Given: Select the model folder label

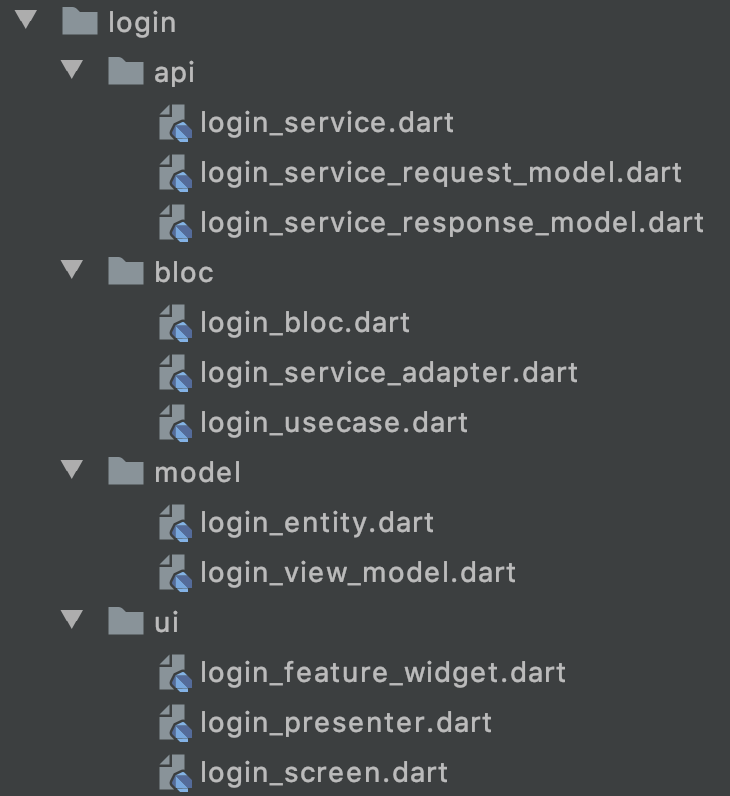Looking at the screenshot, I should click(197, 472).
